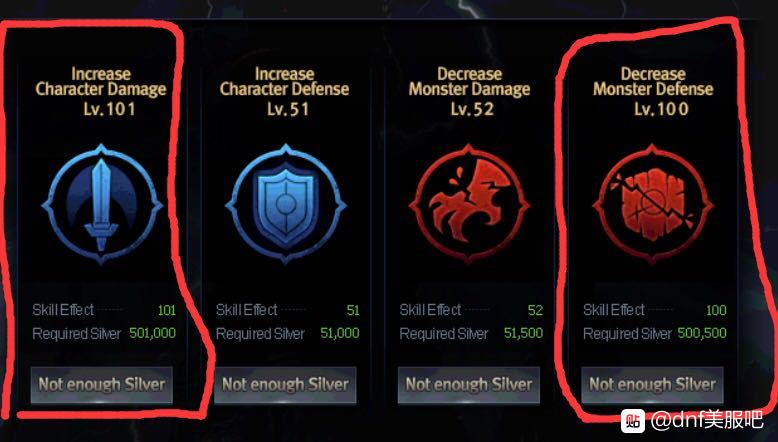The image size is (778, 442).
Task: Click the blue shield Character Defense icon
Action: (286, 204)
